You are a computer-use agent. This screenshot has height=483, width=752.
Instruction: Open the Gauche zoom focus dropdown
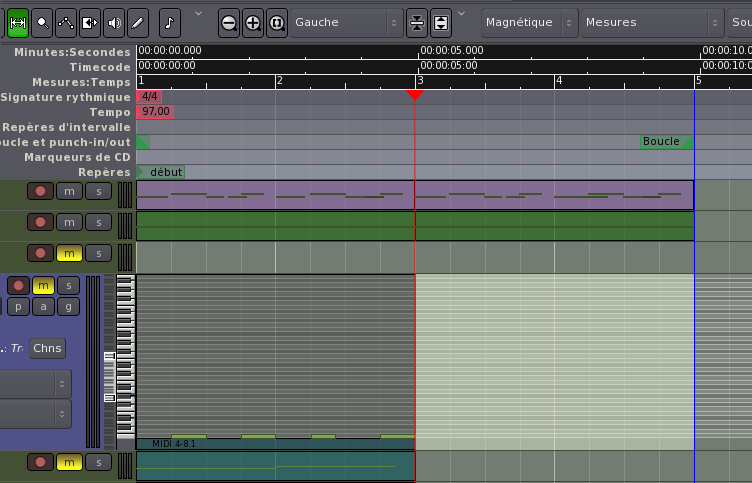(346, 21)
